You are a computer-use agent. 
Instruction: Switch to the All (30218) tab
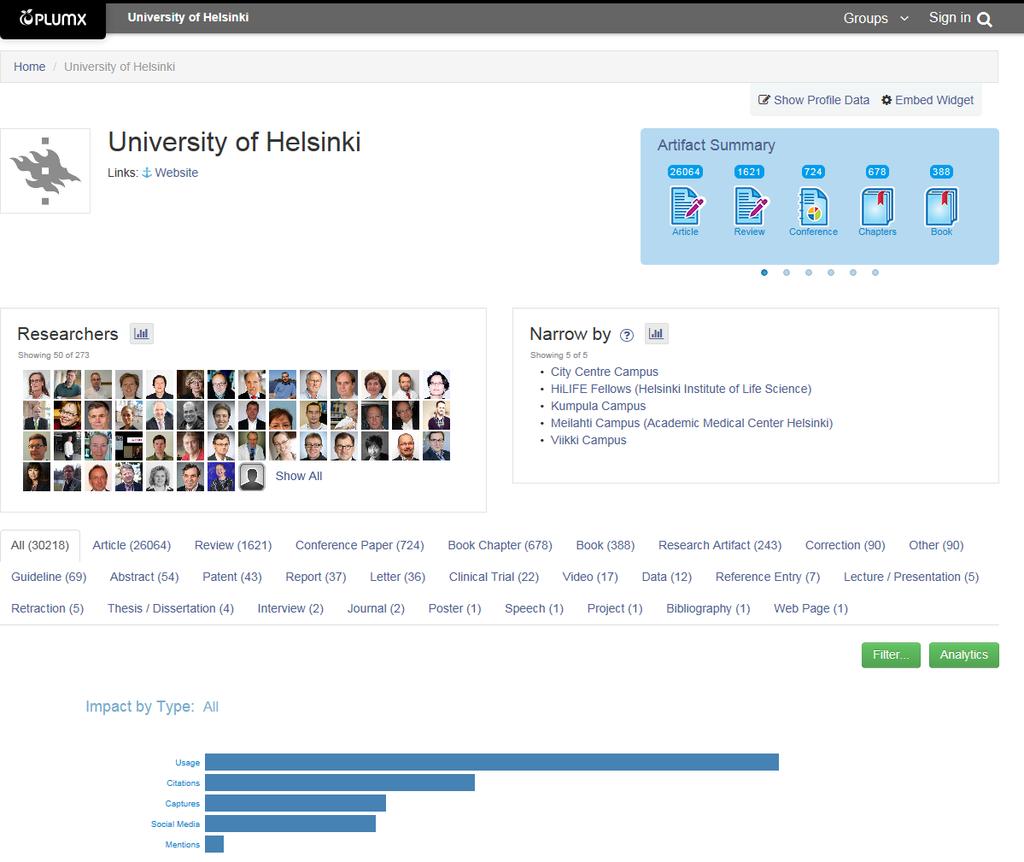coord(40,545)
